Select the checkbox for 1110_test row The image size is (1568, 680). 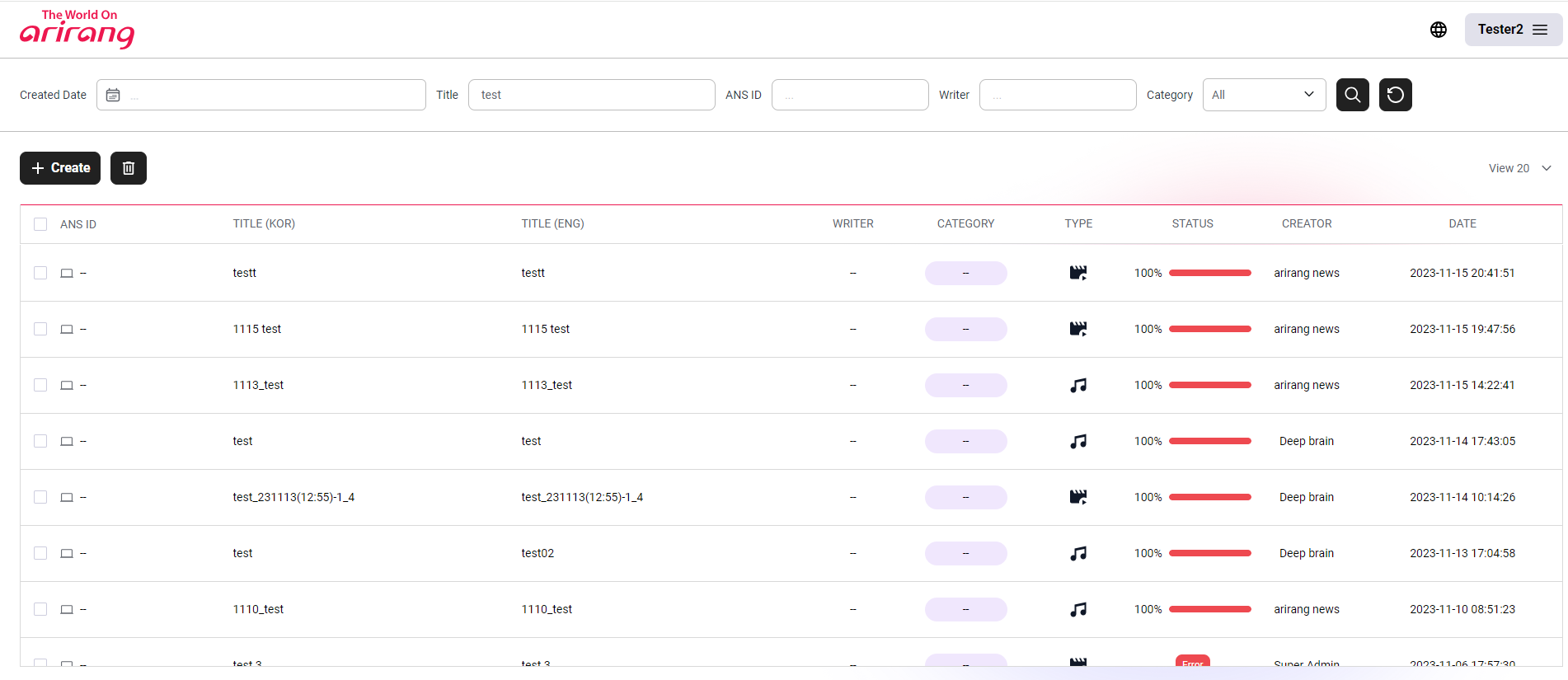click(40, 609)
